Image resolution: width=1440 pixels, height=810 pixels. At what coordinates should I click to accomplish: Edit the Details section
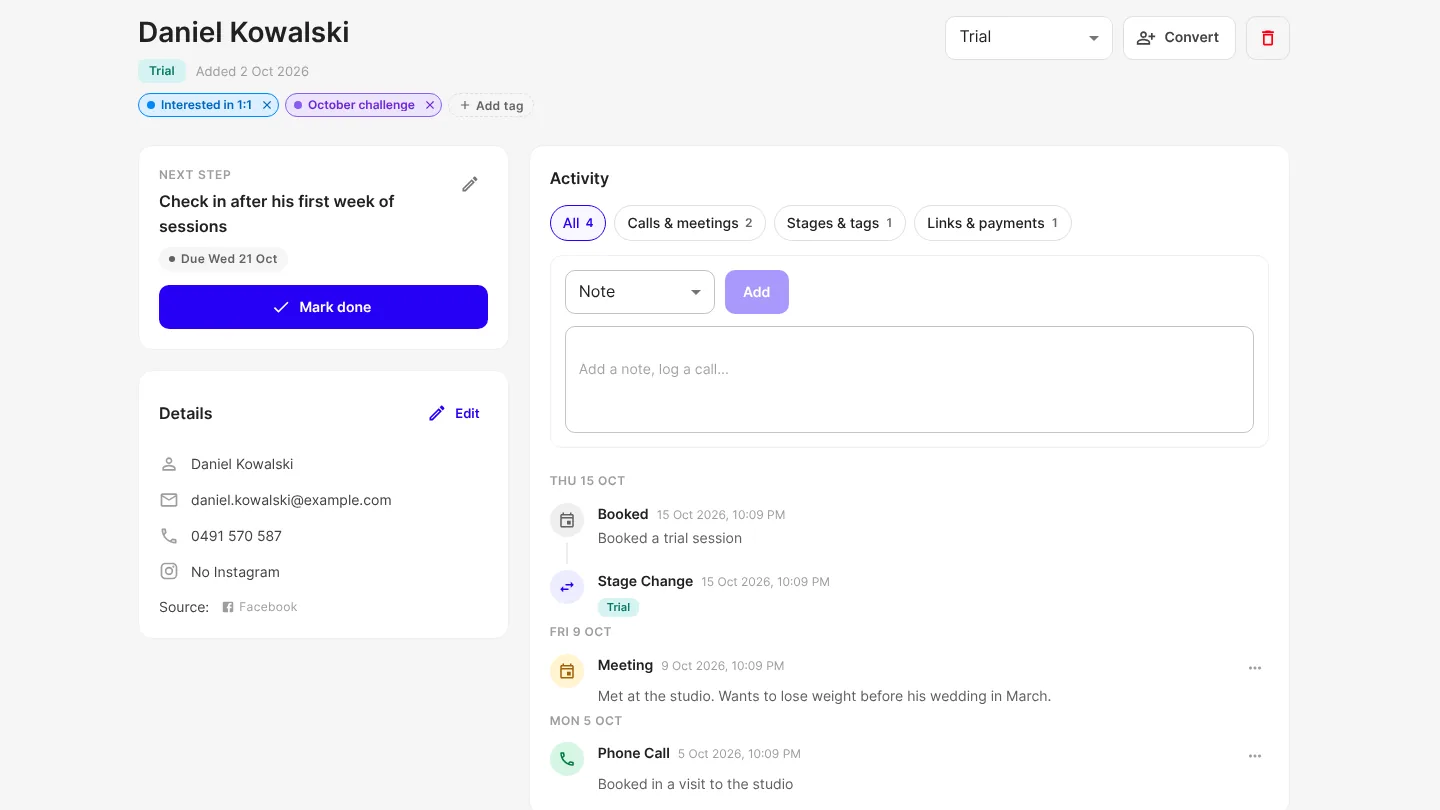tap(455, 414)
